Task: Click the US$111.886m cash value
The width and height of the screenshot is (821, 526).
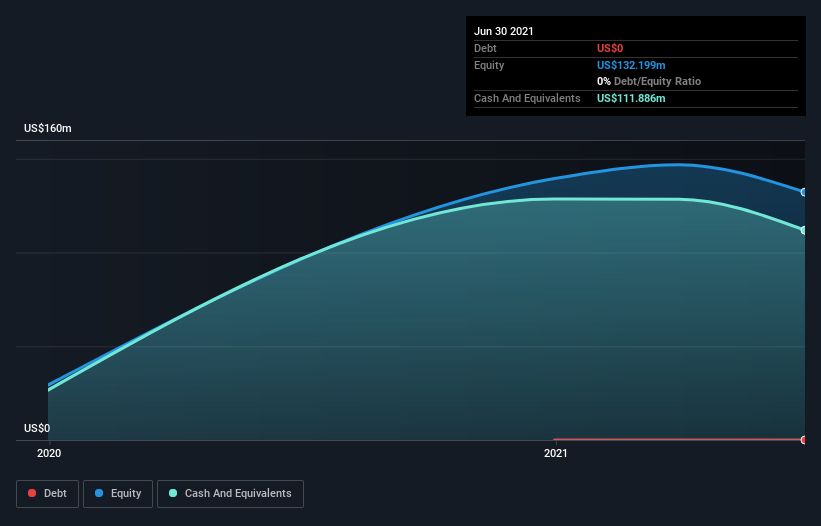Action: (x=631, y=98)
